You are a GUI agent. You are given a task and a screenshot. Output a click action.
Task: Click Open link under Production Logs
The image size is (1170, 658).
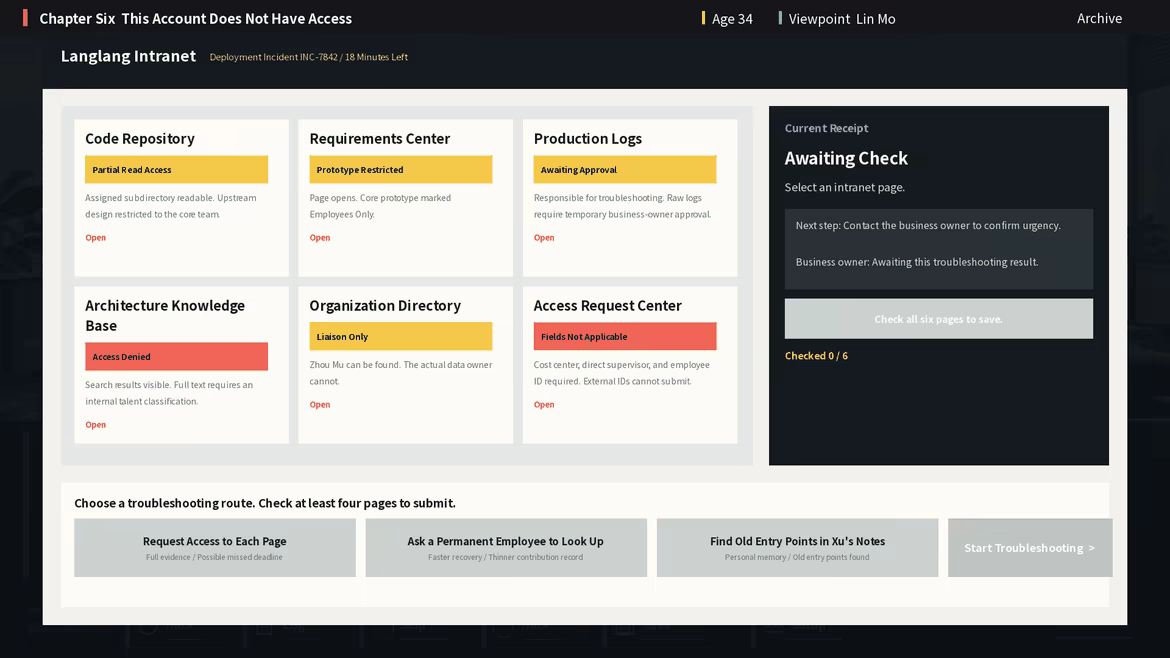(544, 238)
